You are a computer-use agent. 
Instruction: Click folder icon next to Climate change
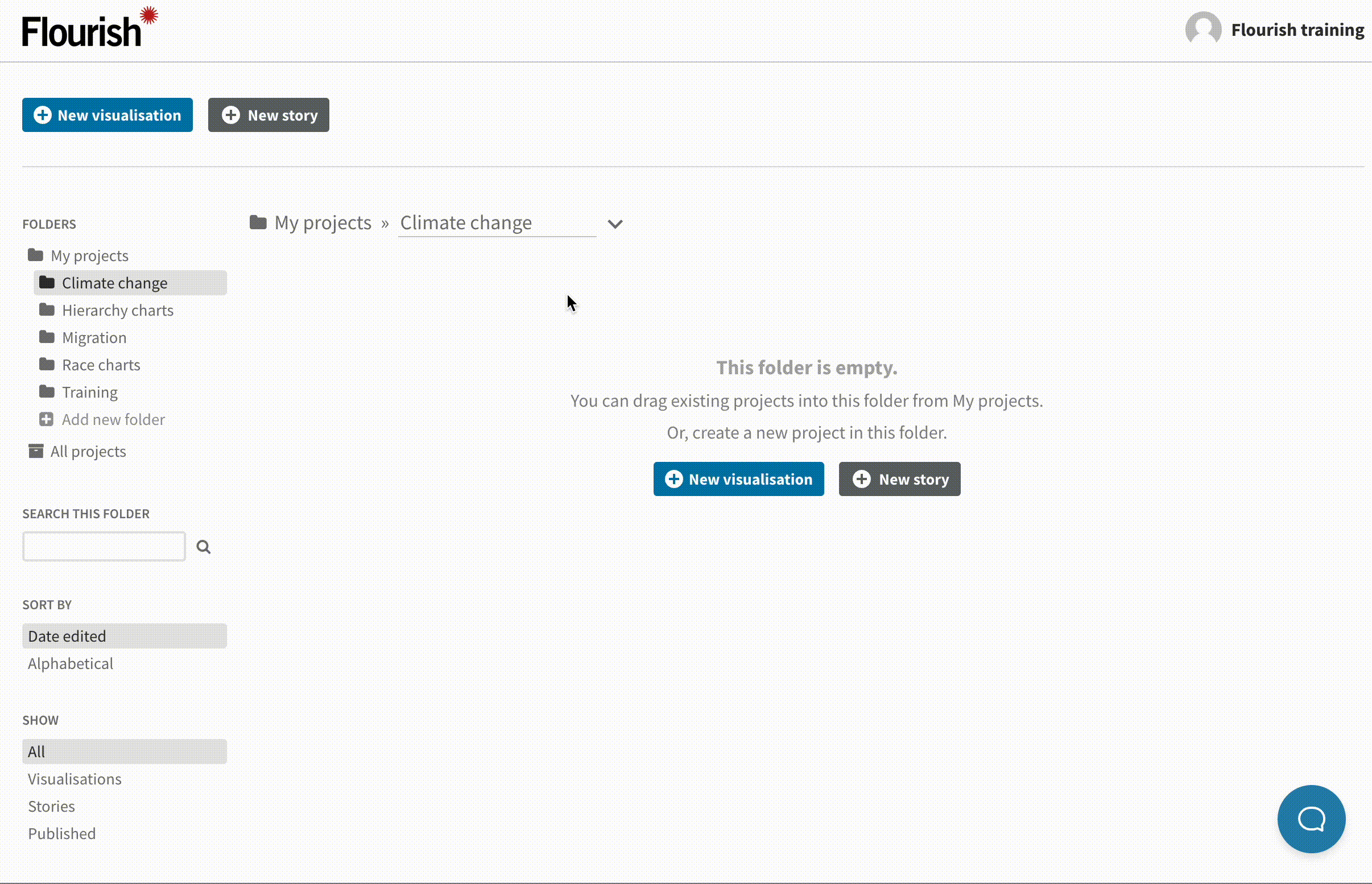(x=47, y=282)
